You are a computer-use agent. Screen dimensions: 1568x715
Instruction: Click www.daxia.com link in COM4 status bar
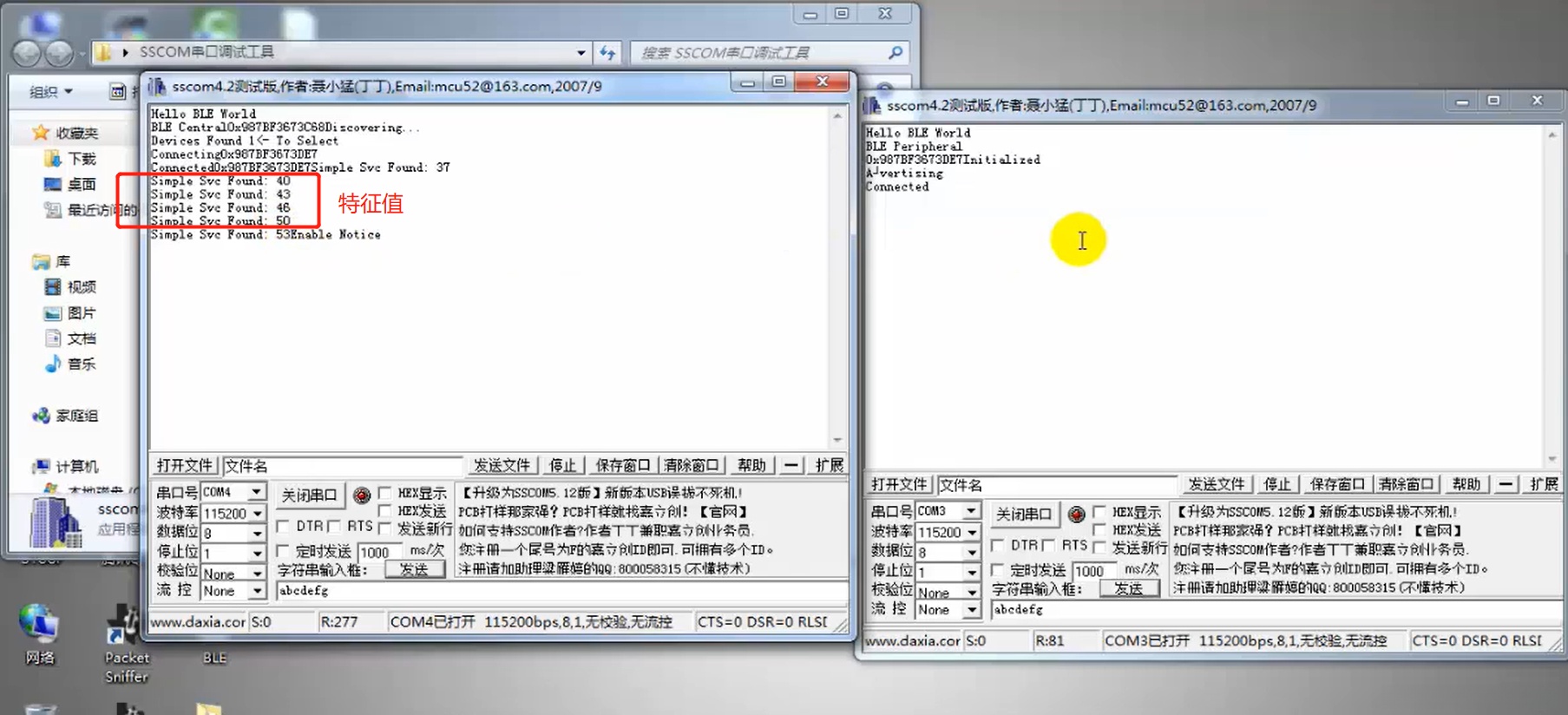198,622
